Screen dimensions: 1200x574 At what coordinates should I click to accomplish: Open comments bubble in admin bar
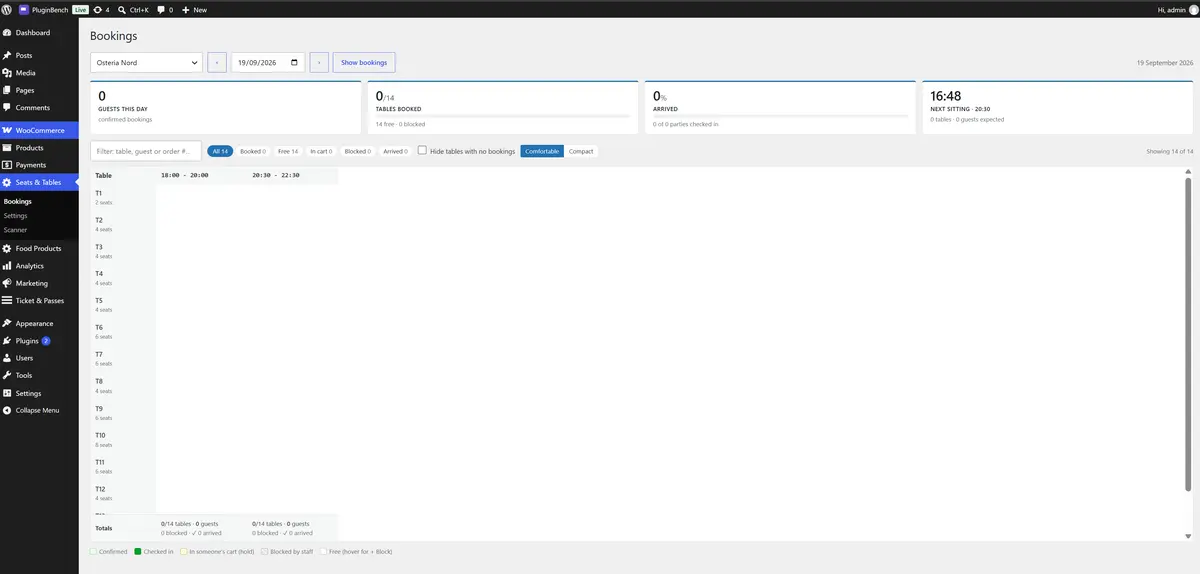[x=165, y=9]
